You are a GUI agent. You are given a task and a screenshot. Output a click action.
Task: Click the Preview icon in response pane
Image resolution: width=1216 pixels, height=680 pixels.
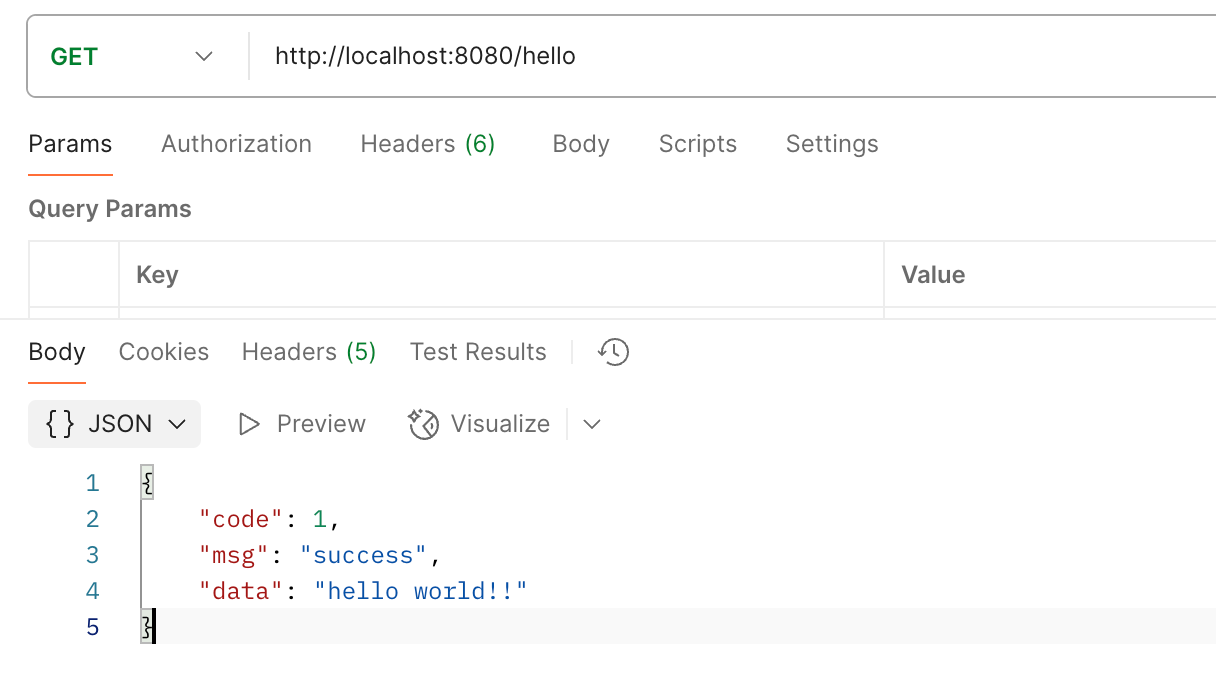click(249, 423)
